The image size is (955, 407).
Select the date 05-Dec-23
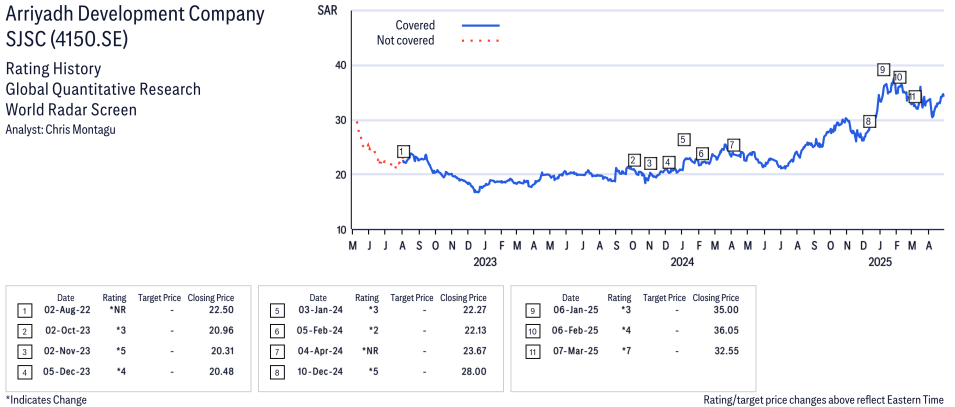(66, 371)
